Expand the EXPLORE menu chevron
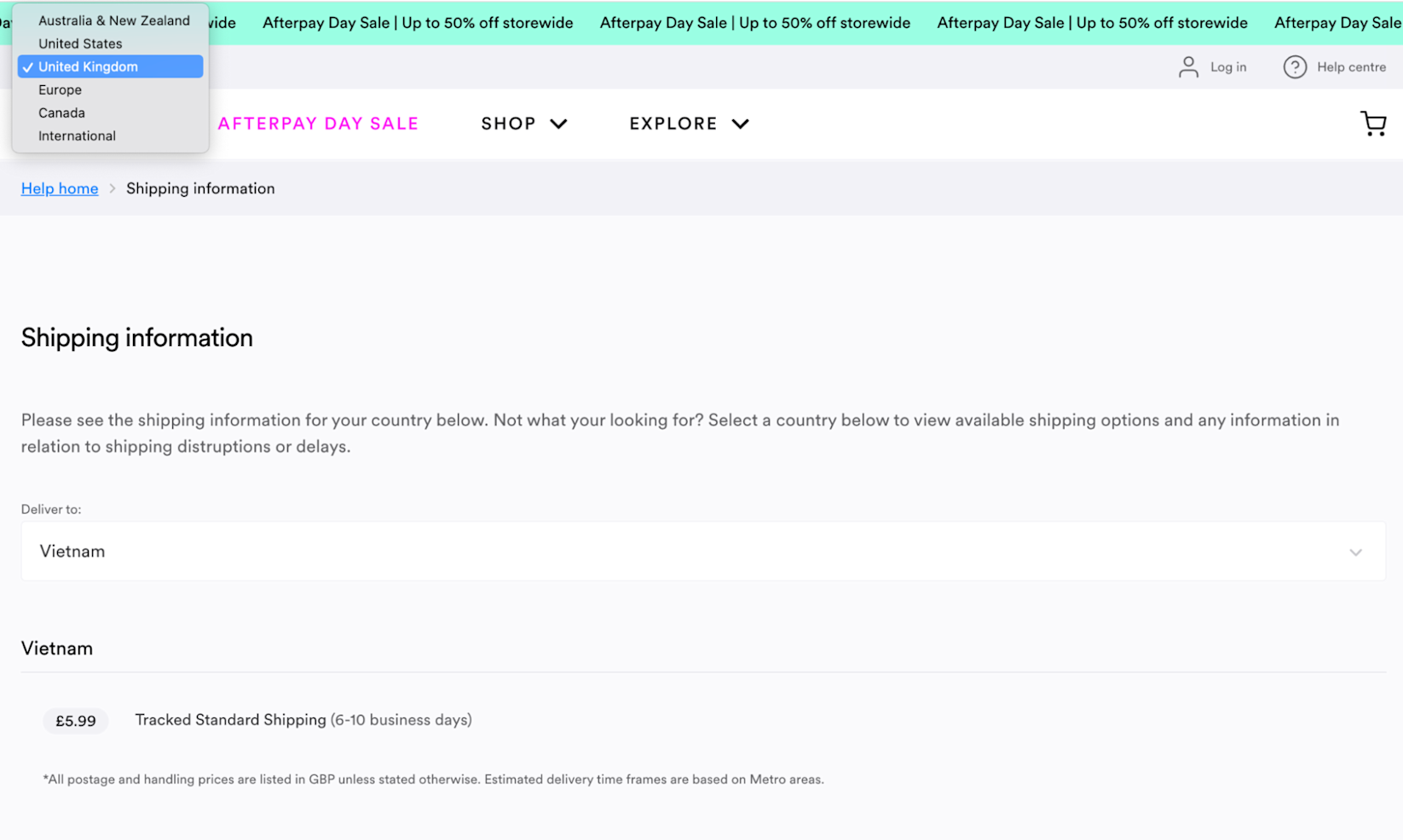The height and width of the screenshot is (840, 1403). (x=740, y=124)
